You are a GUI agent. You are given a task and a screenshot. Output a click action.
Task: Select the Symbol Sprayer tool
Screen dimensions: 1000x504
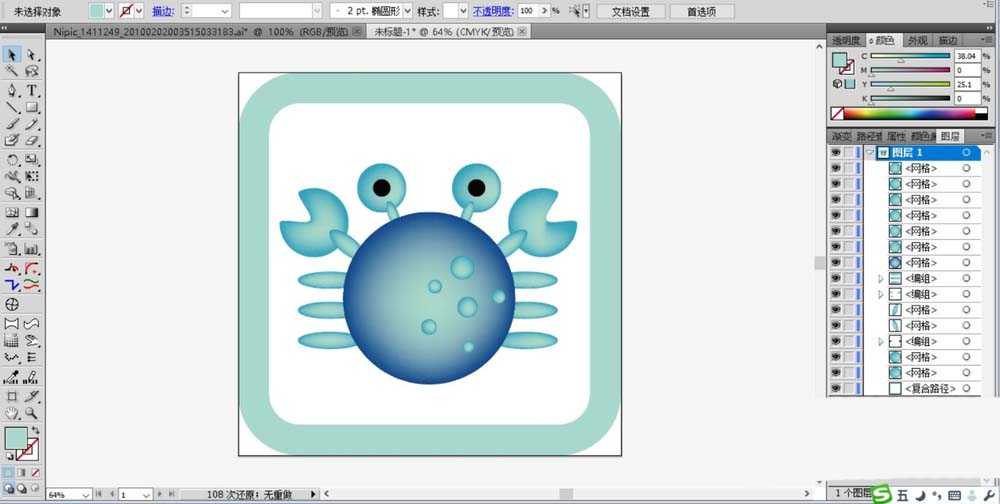coord(12,249)
